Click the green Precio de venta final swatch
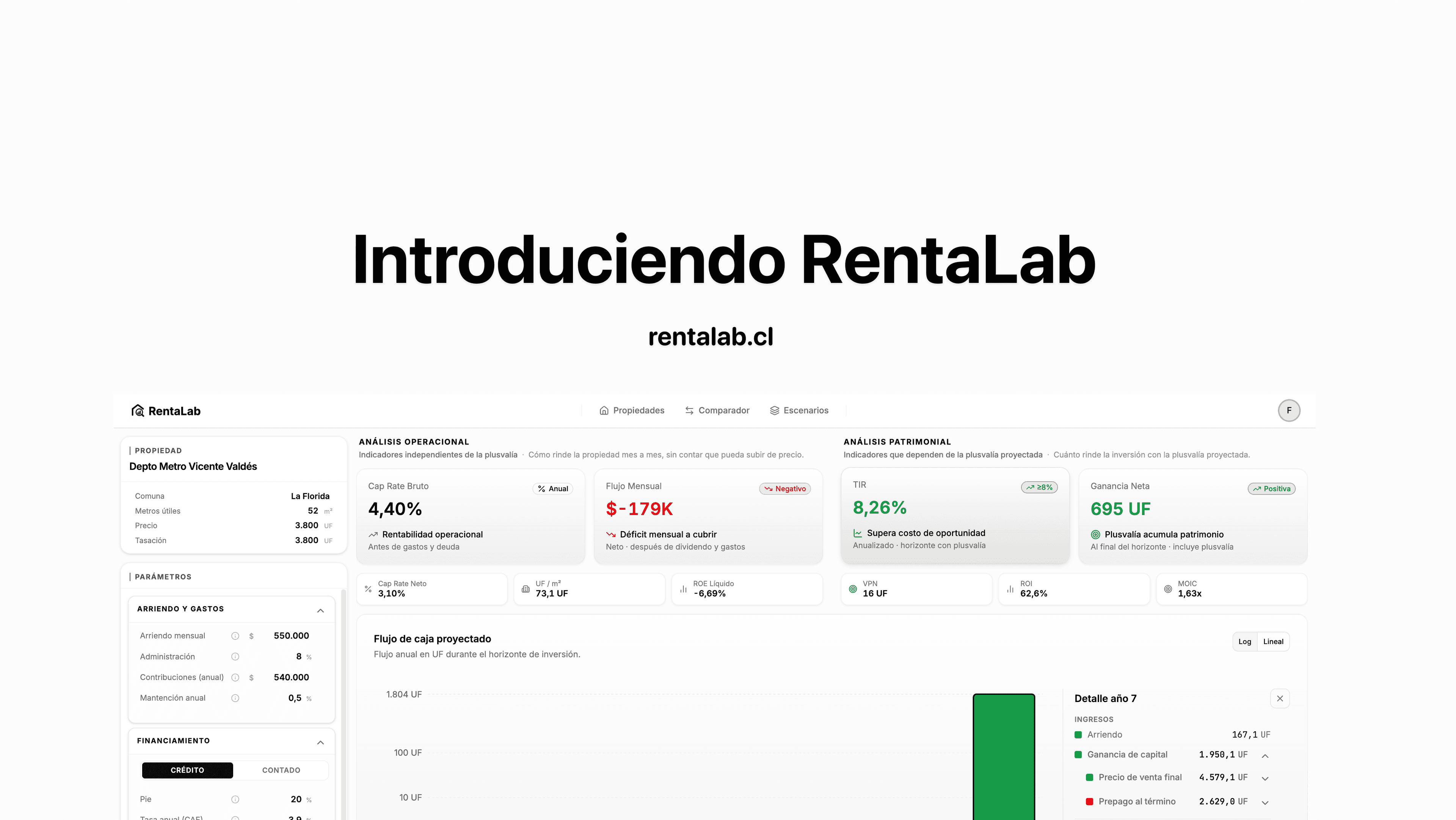 [1089, 778]
